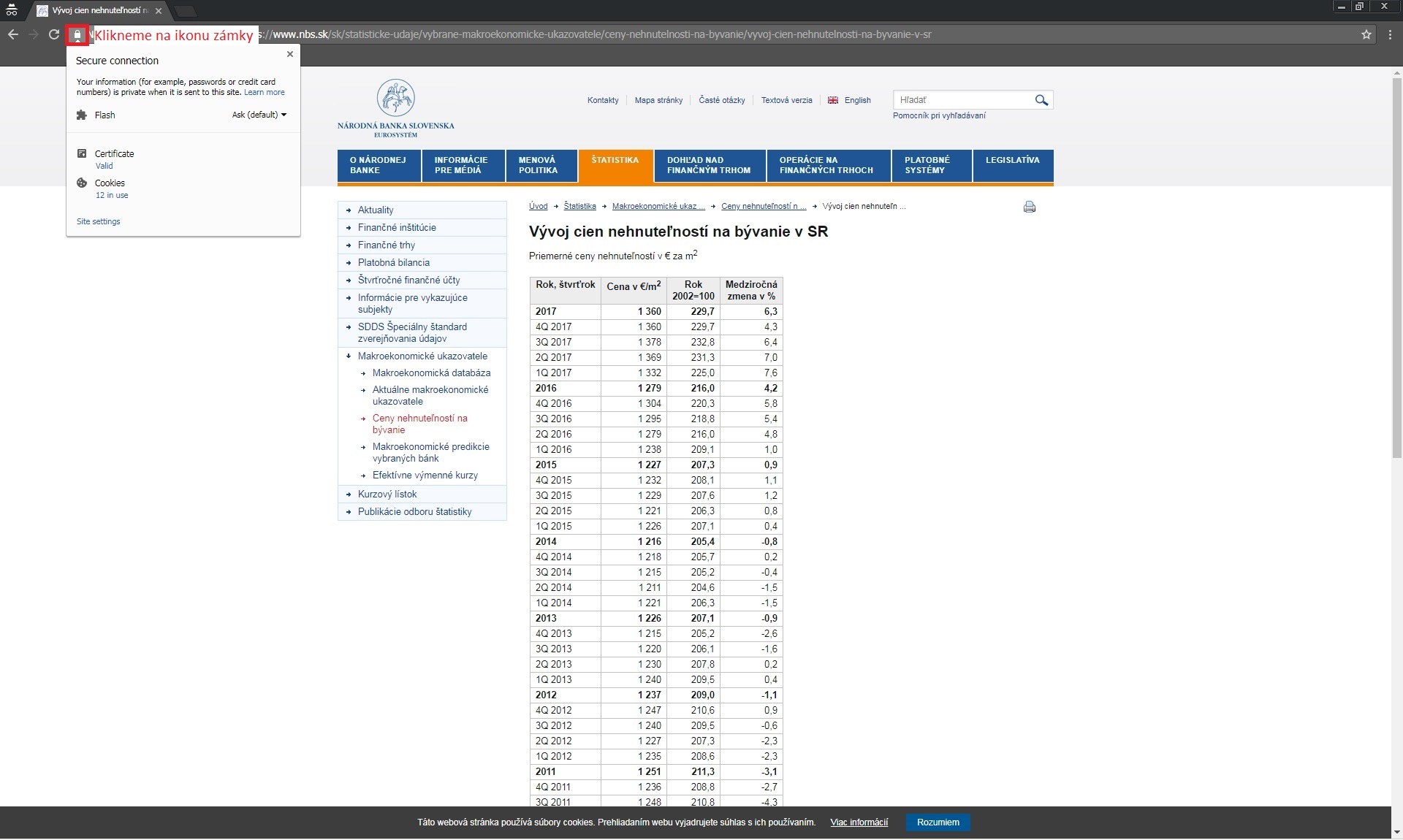1403x840 pixels.
Task: Expand Finančné trhy sidebar item
Action: (386, 245)
